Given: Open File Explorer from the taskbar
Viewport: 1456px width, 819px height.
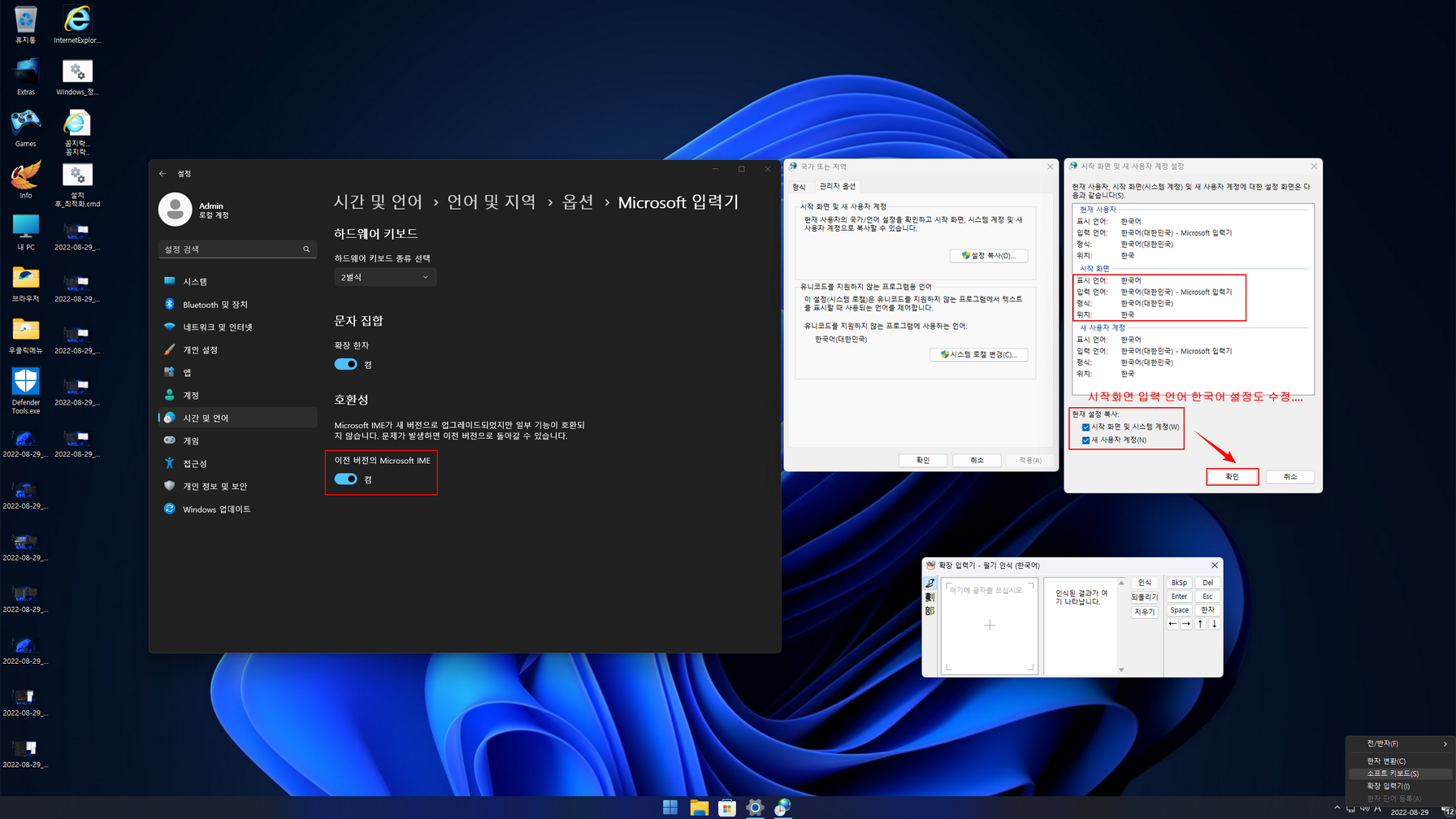Looking at the screenshot, I should (x=699, y=807).
